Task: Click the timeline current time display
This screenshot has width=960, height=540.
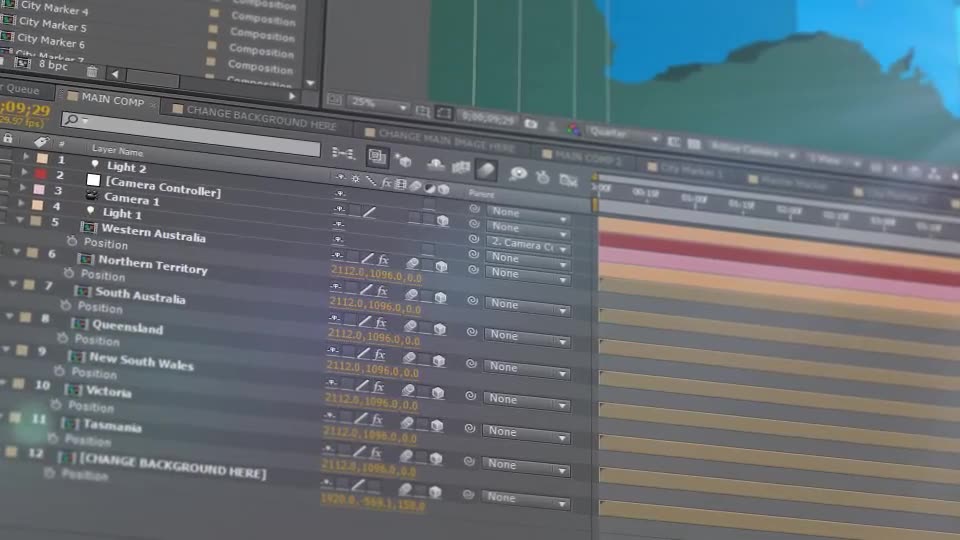Action: point(24,110)
